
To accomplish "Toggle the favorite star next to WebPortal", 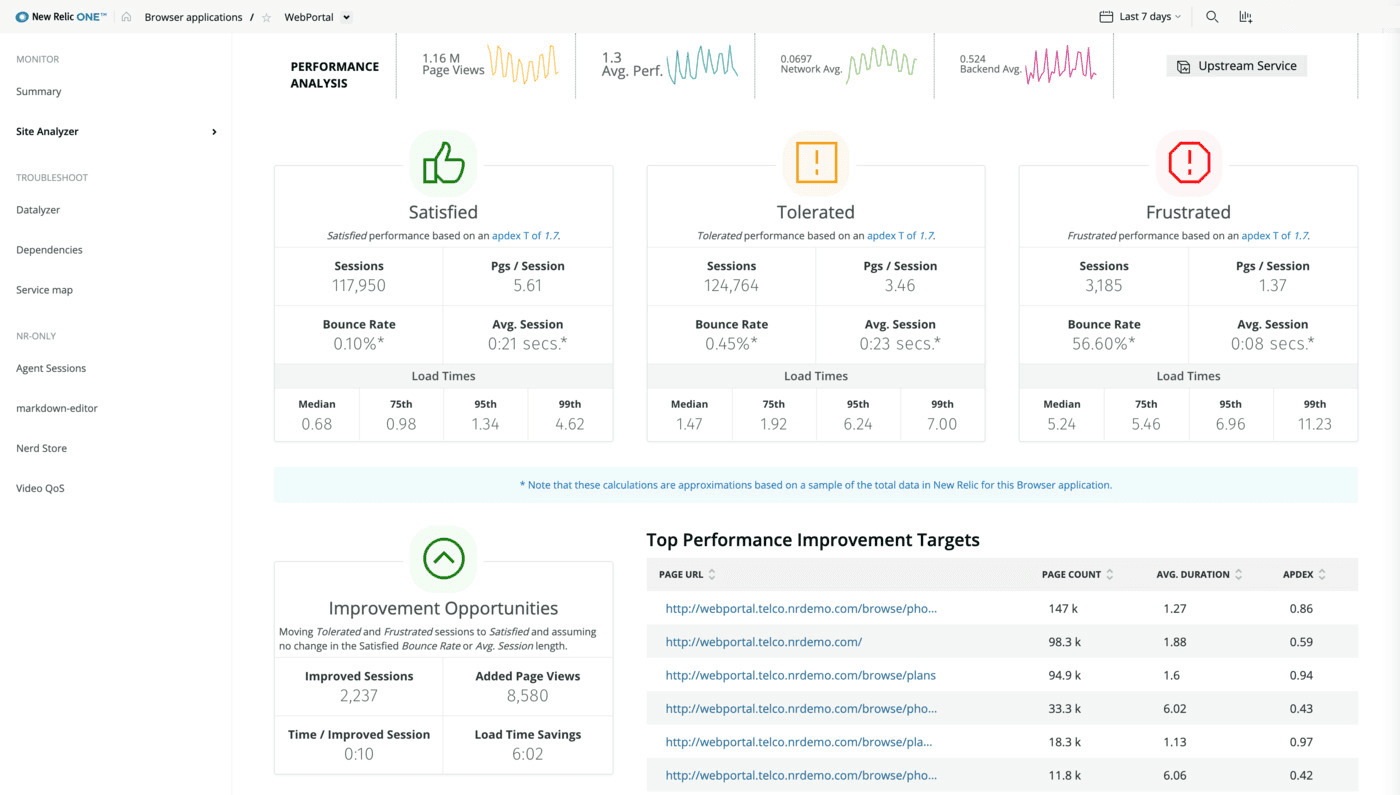I will [264, 16].
